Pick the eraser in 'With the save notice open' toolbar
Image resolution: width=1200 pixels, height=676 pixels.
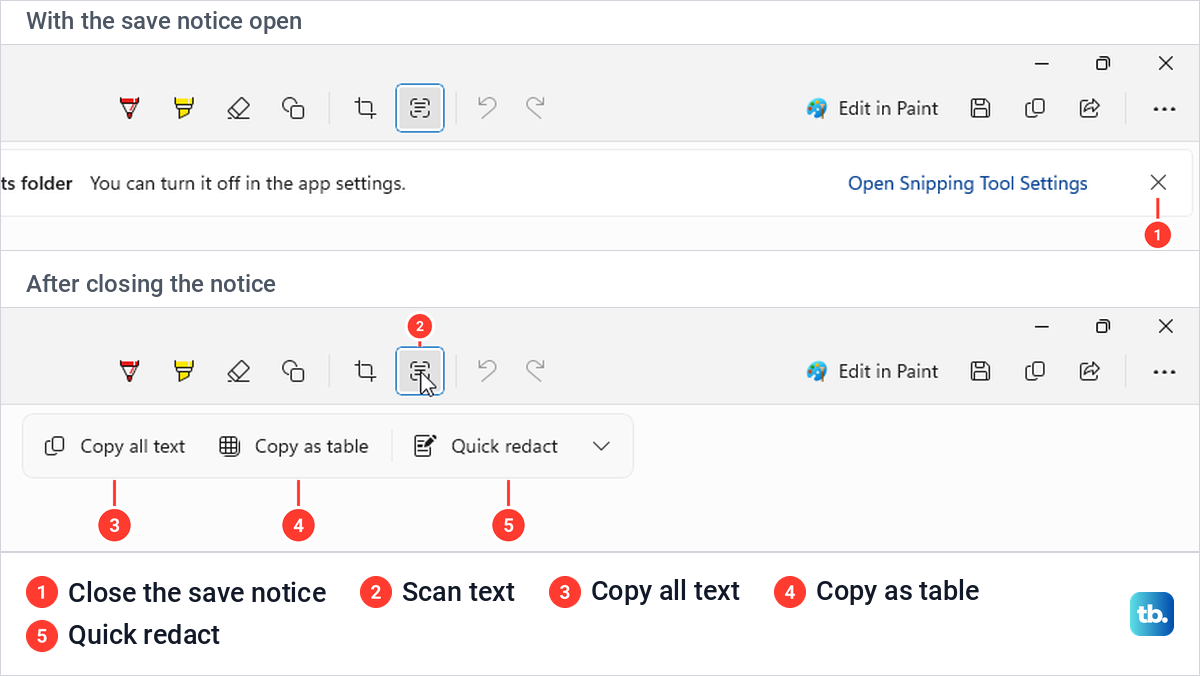[x=238, y=108]
